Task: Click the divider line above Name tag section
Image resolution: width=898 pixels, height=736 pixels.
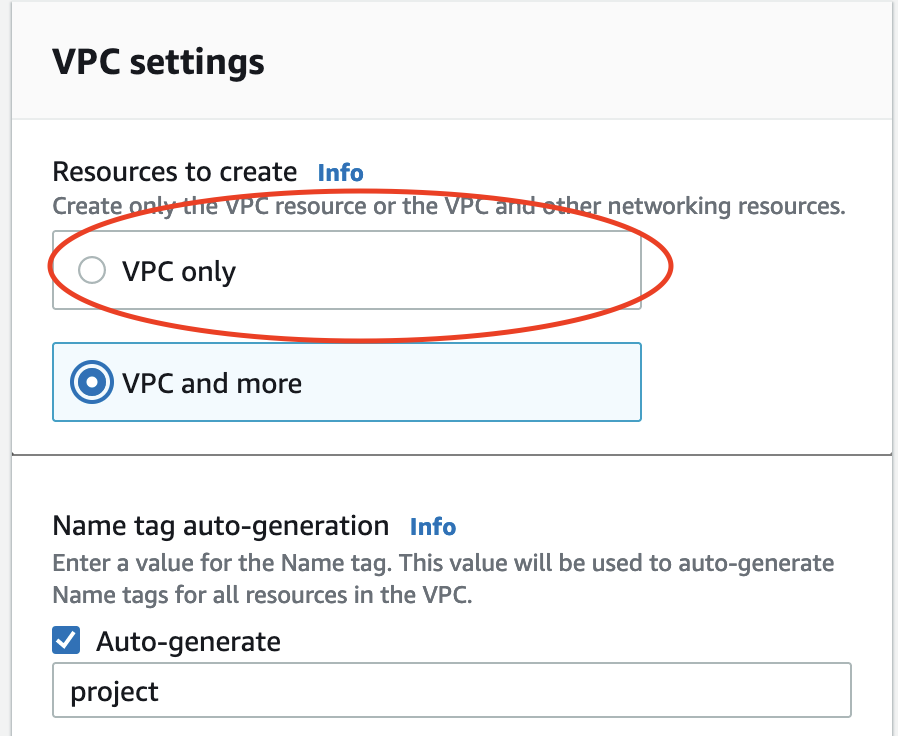Action: [450, 455]
